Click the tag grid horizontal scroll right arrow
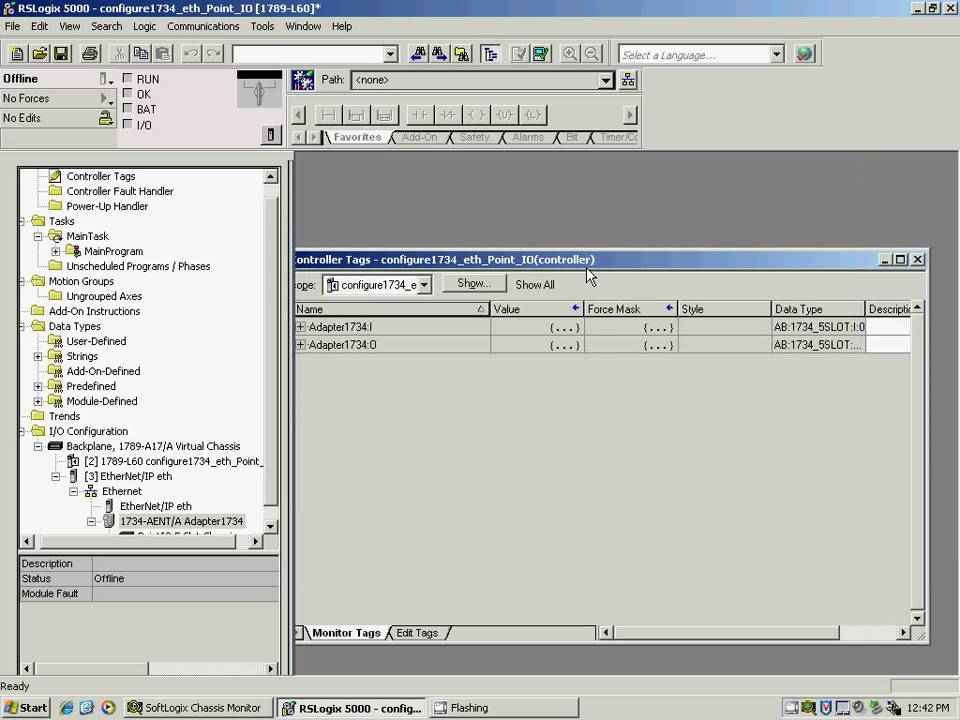Image resolution: width=960 pixels, height=720 pixels. click(903, 632)
